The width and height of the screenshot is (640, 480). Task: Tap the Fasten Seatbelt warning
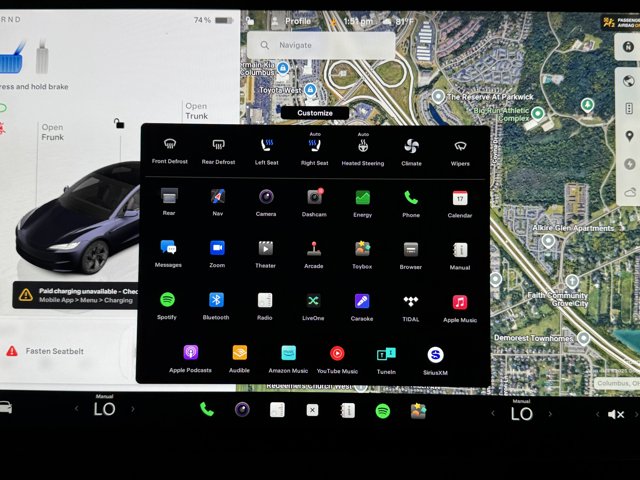(46, 351)
